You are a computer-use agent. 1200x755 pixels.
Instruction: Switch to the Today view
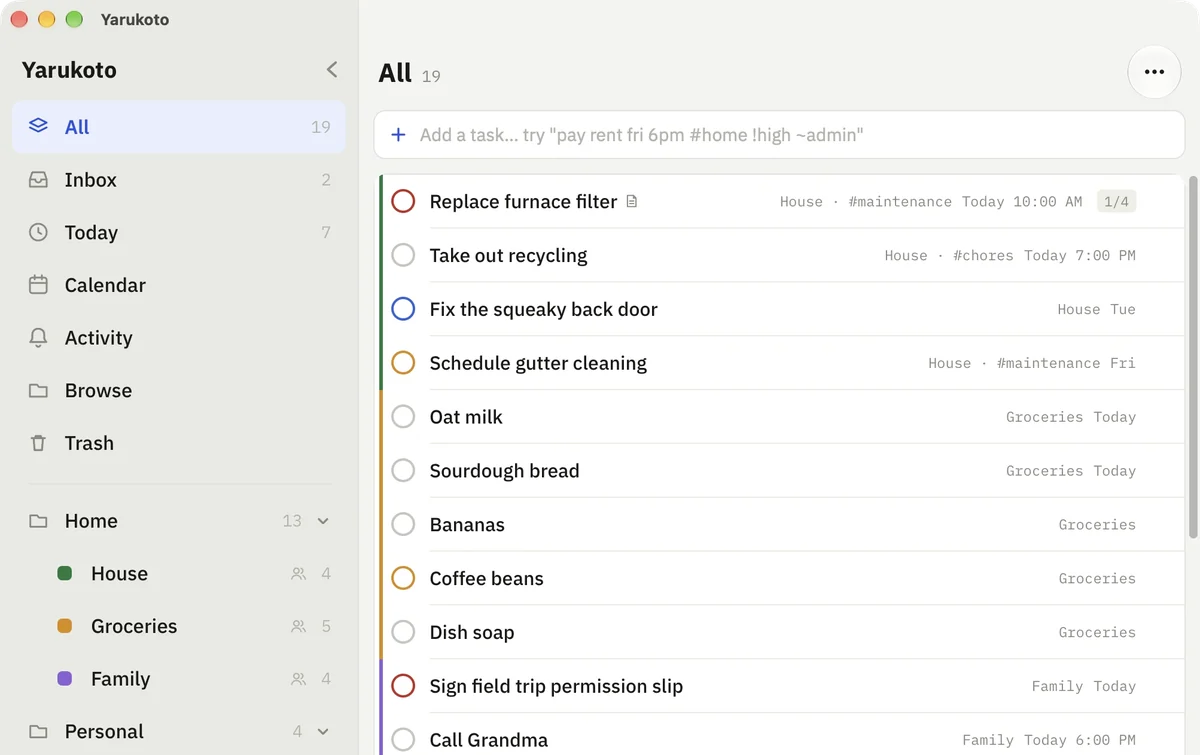tap(179, 232)
